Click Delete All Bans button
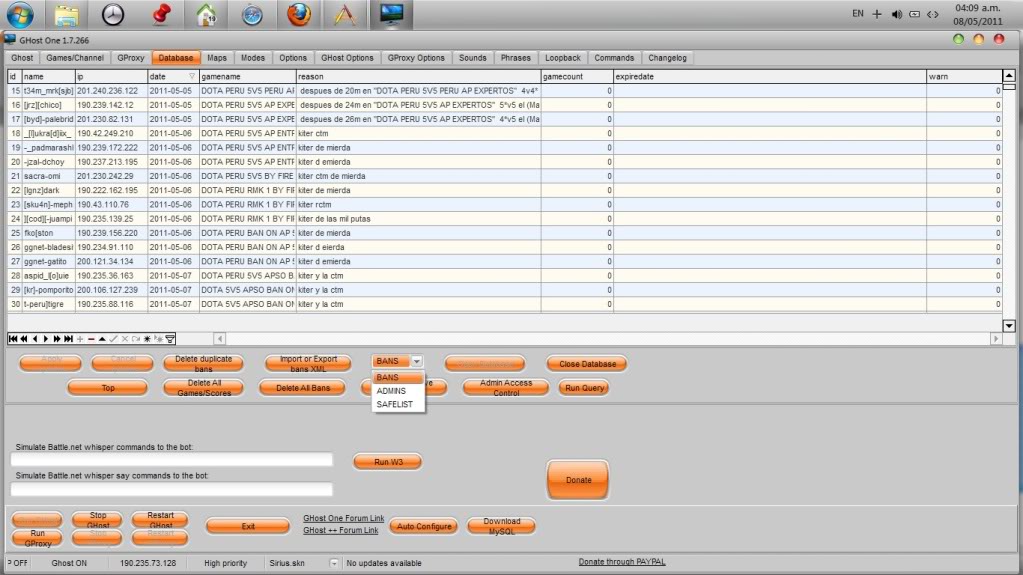Viewport: 1023px width, 575px height. coord(303,388)
